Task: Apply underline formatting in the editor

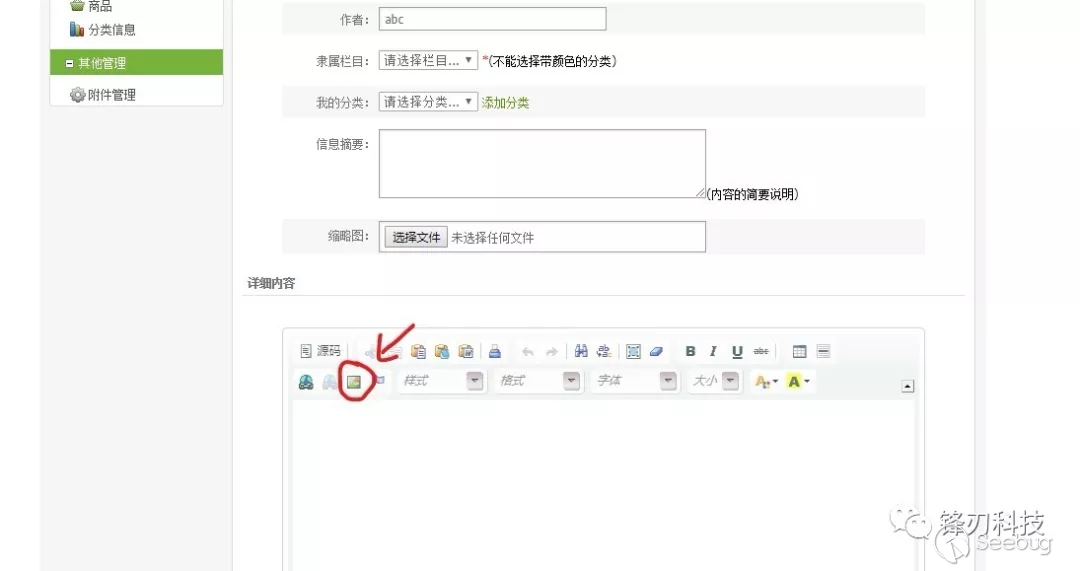Action: (737, 351)
